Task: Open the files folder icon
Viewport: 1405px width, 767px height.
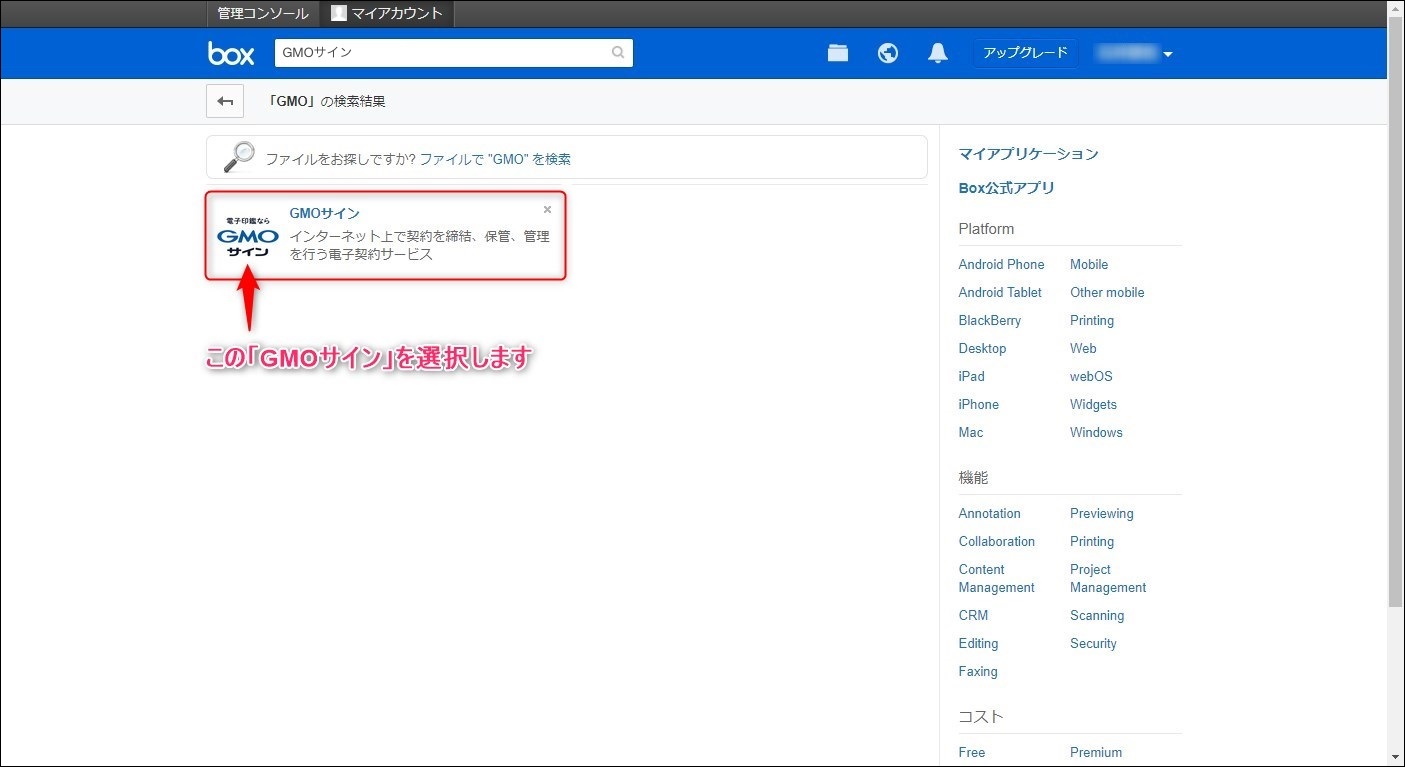Action: click(x=838, y=53)
